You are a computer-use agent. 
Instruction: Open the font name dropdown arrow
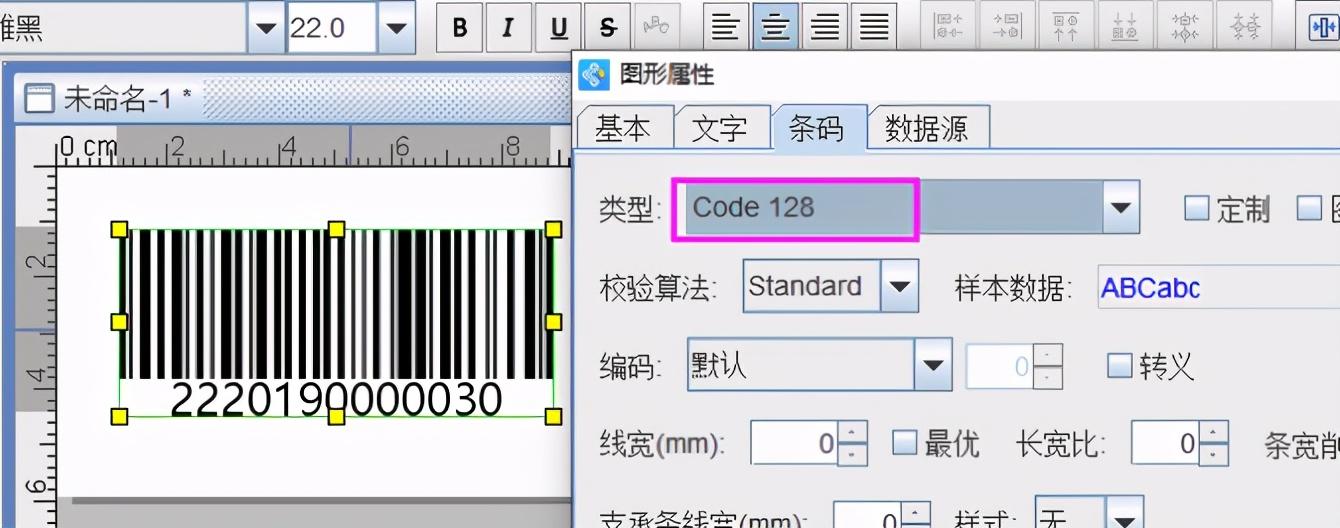tap(265, 28)
